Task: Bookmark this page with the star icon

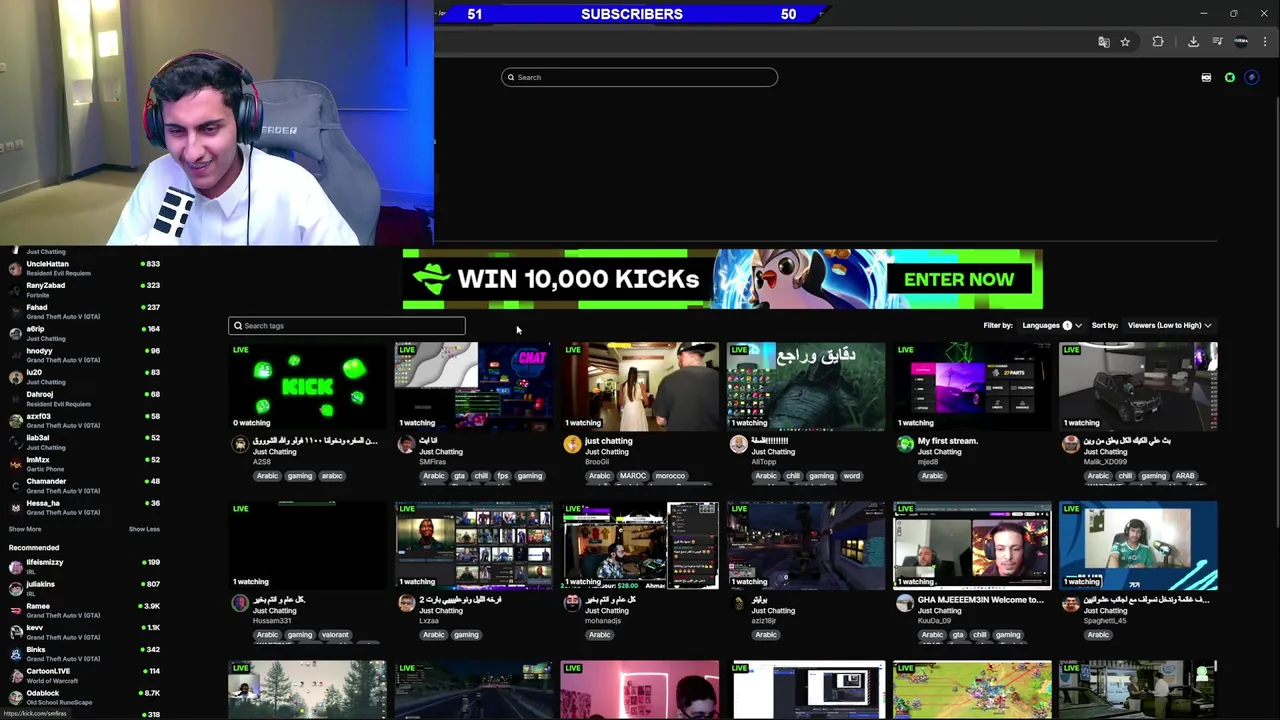Action: coord(1125,42)
